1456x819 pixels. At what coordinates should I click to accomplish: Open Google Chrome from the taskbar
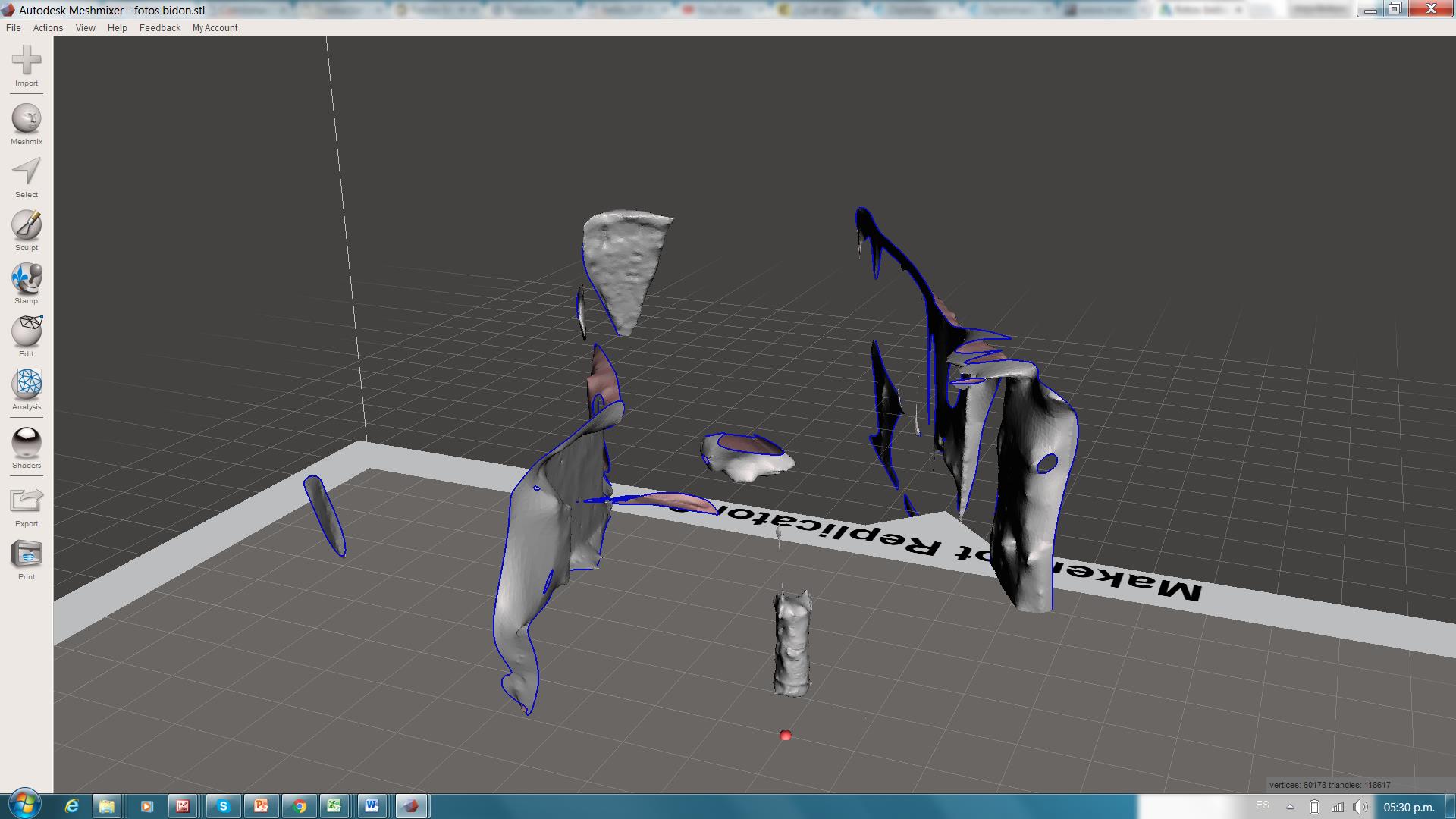(x=300, y=806)
